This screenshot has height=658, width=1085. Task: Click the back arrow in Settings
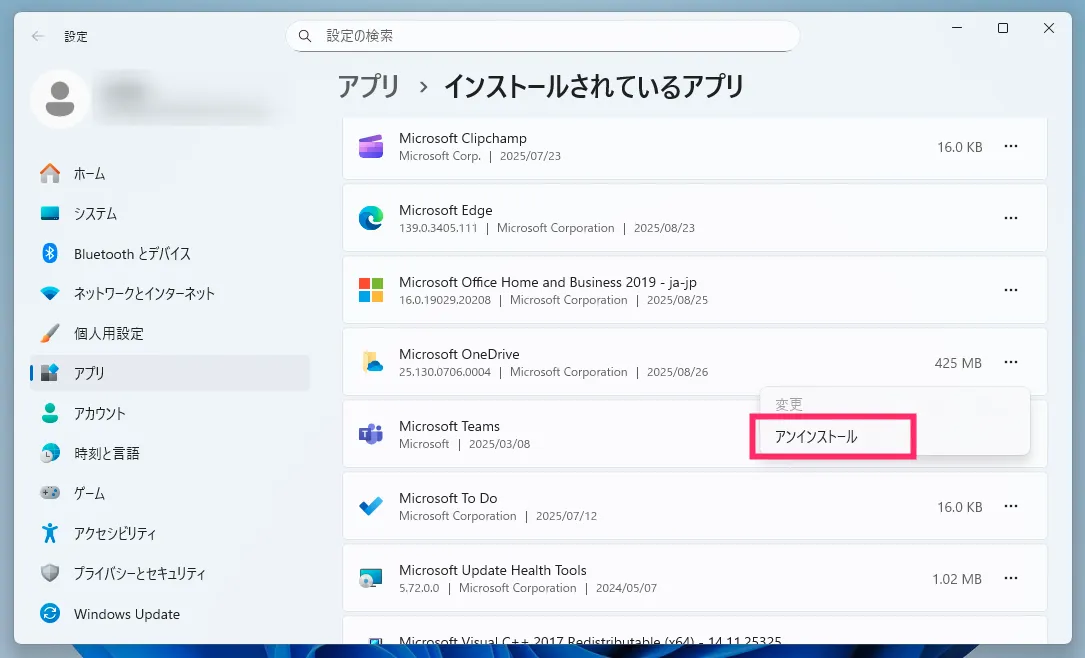click(x=38, y=36)
